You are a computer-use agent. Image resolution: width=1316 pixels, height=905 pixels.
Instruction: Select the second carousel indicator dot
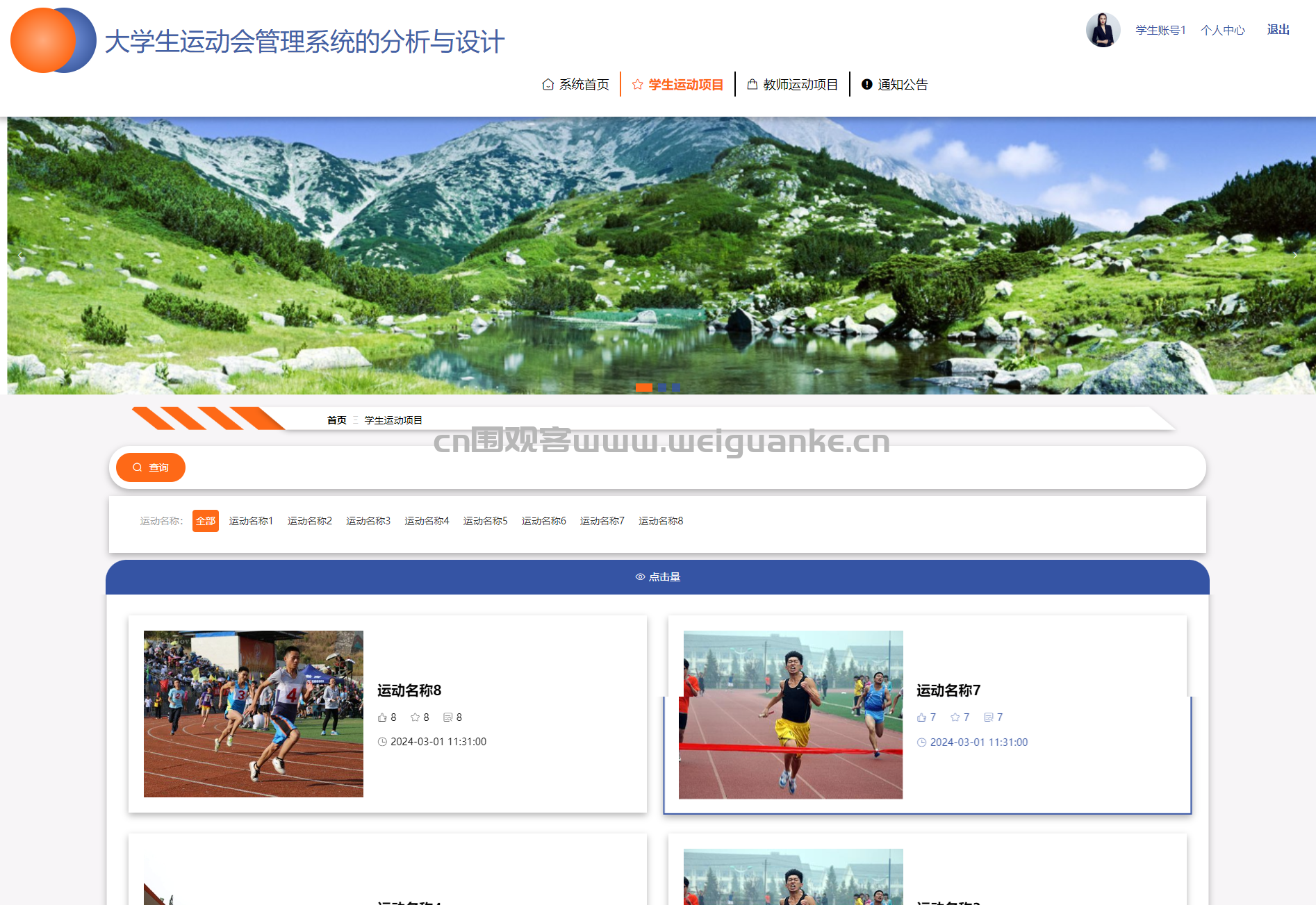pos(663,387)
